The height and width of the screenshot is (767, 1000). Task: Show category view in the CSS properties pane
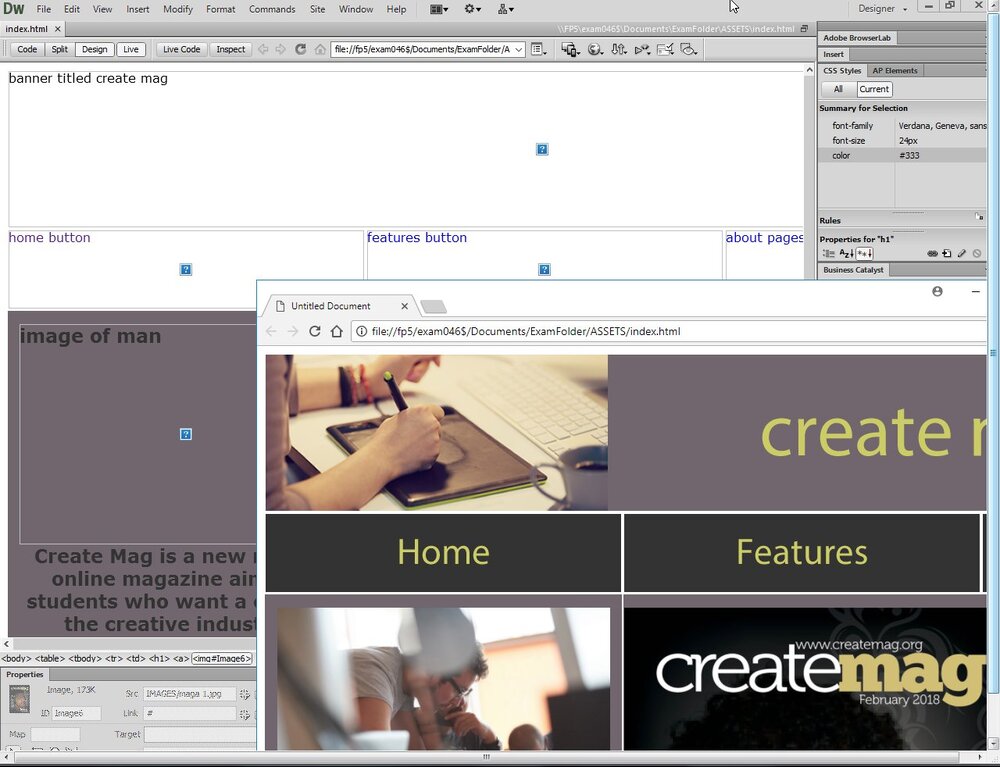click(828, 254)
